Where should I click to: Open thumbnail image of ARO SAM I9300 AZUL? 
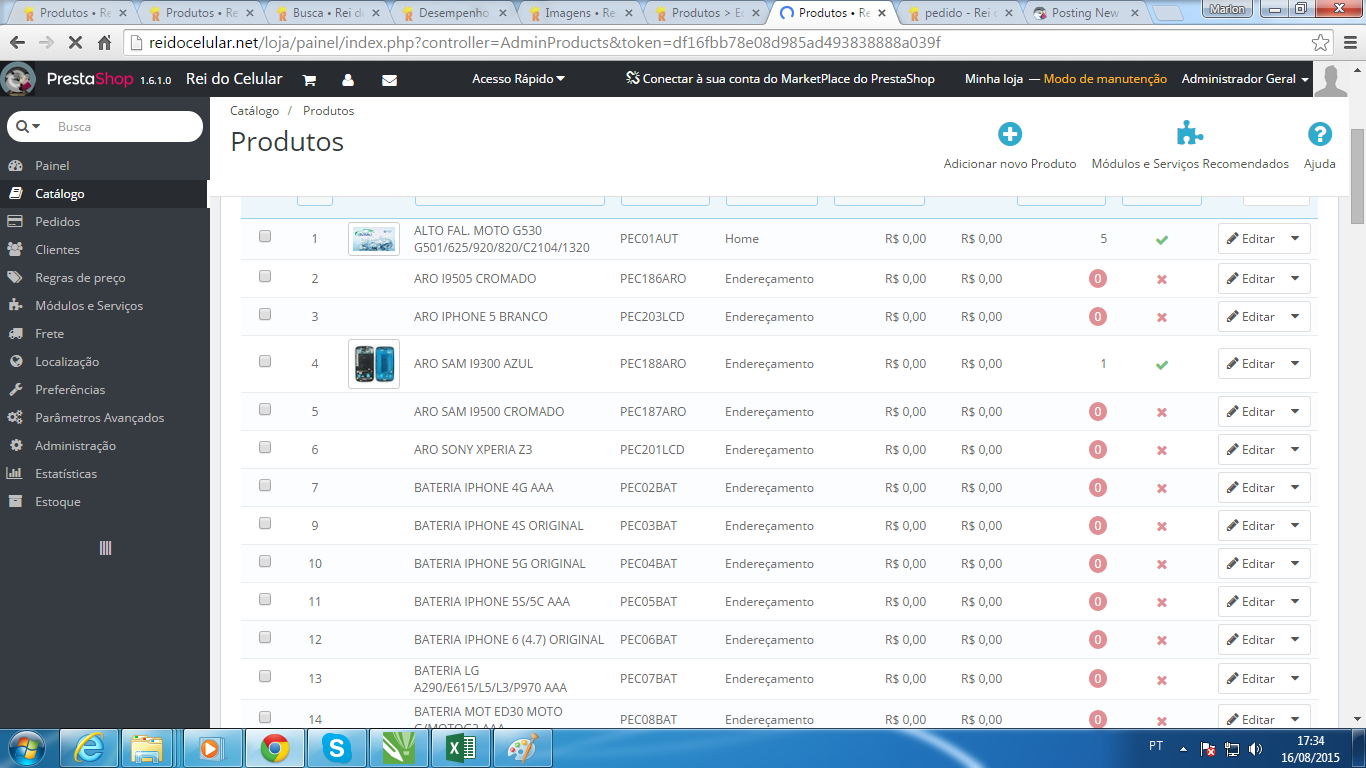click(x=374, y=364)
